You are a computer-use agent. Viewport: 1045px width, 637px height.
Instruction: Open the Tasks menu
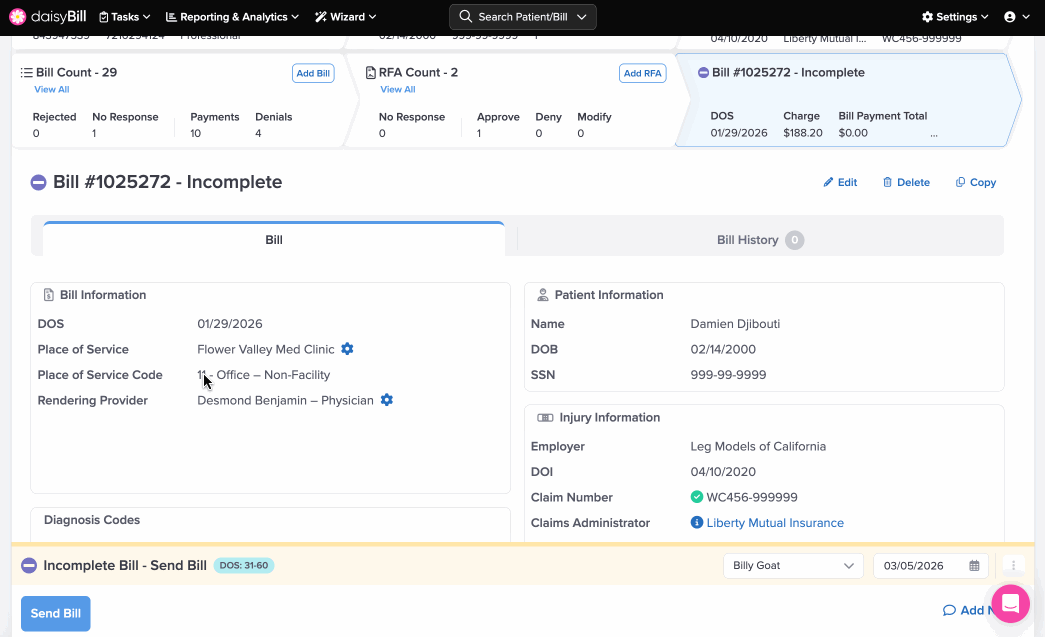(125, 17)
